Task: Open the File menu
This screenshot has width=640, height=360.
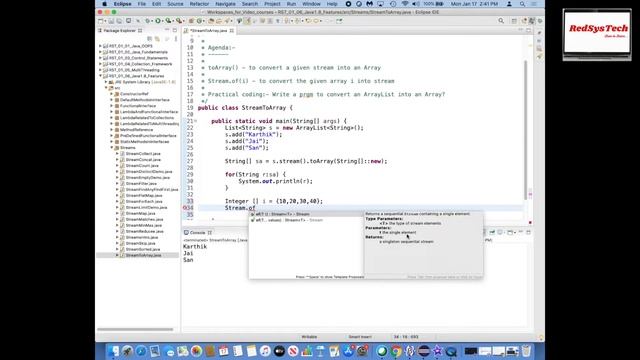Action: coord(142,4)
